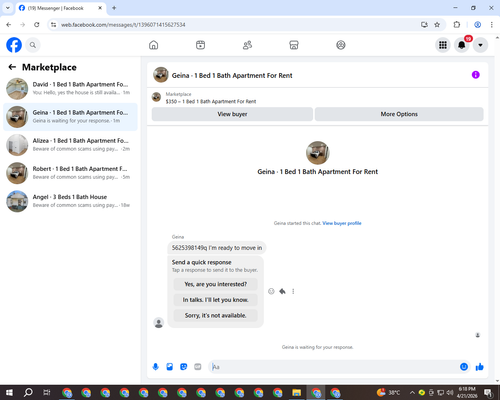Open the notifications bell
The height and width of the screenshot is (400, 500).
(x=462, y=45)
